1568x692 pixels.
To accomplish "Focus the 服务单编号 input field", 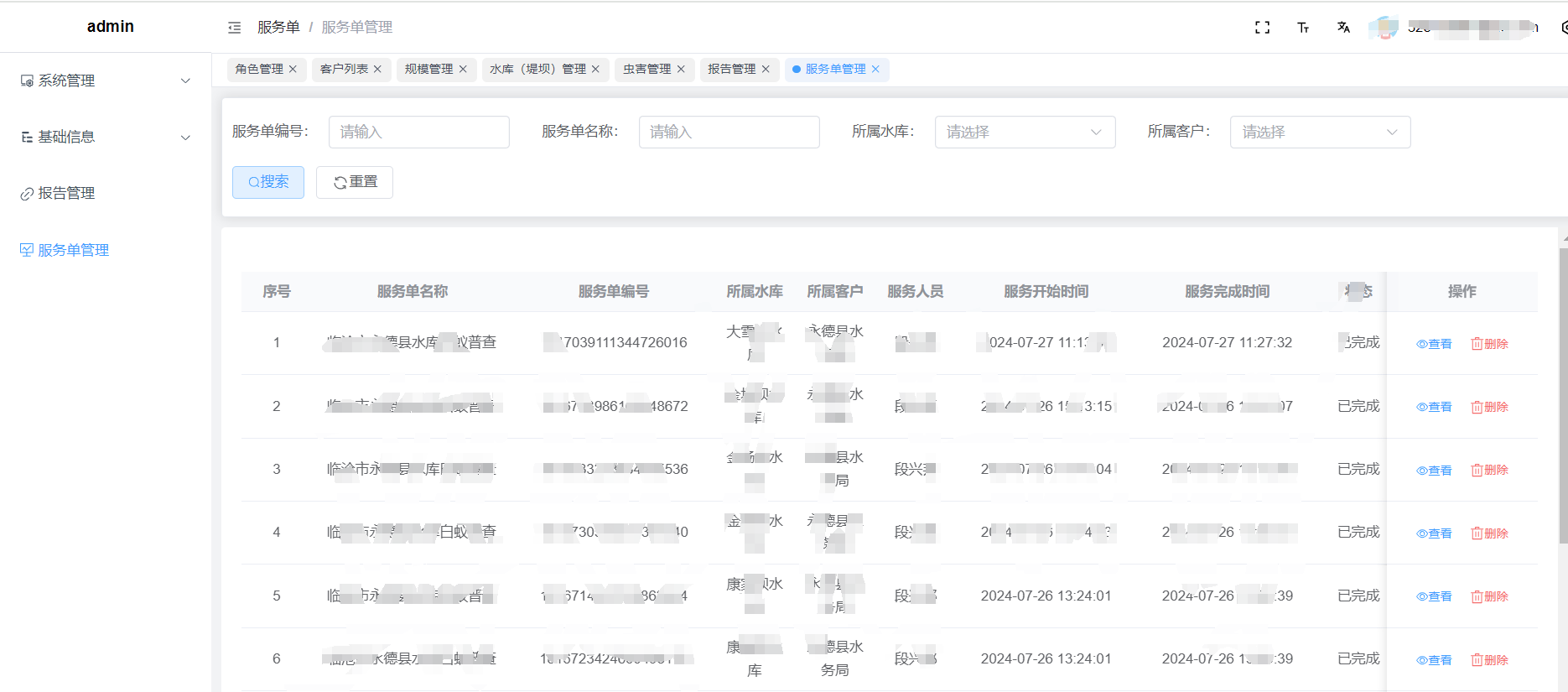I will pyautogui.click(x=418, y=133).
